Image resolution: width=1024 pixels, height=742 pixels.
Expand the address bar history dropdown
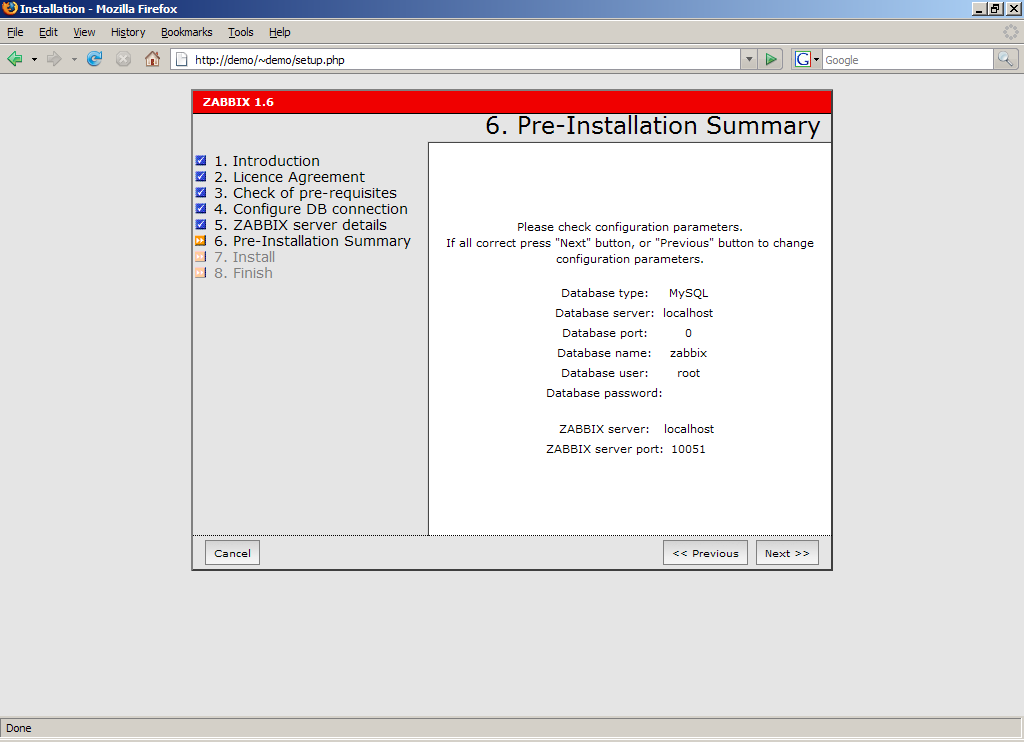(749, 59)
